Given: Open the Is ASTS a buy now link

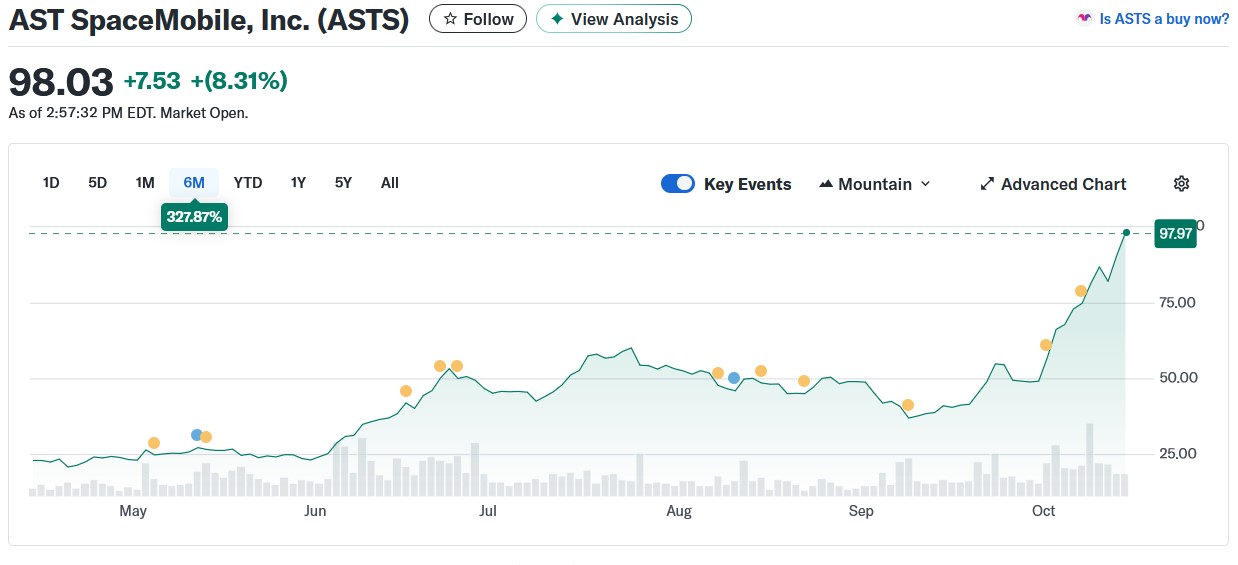Looking at the screenshot, I should 1164,19.
